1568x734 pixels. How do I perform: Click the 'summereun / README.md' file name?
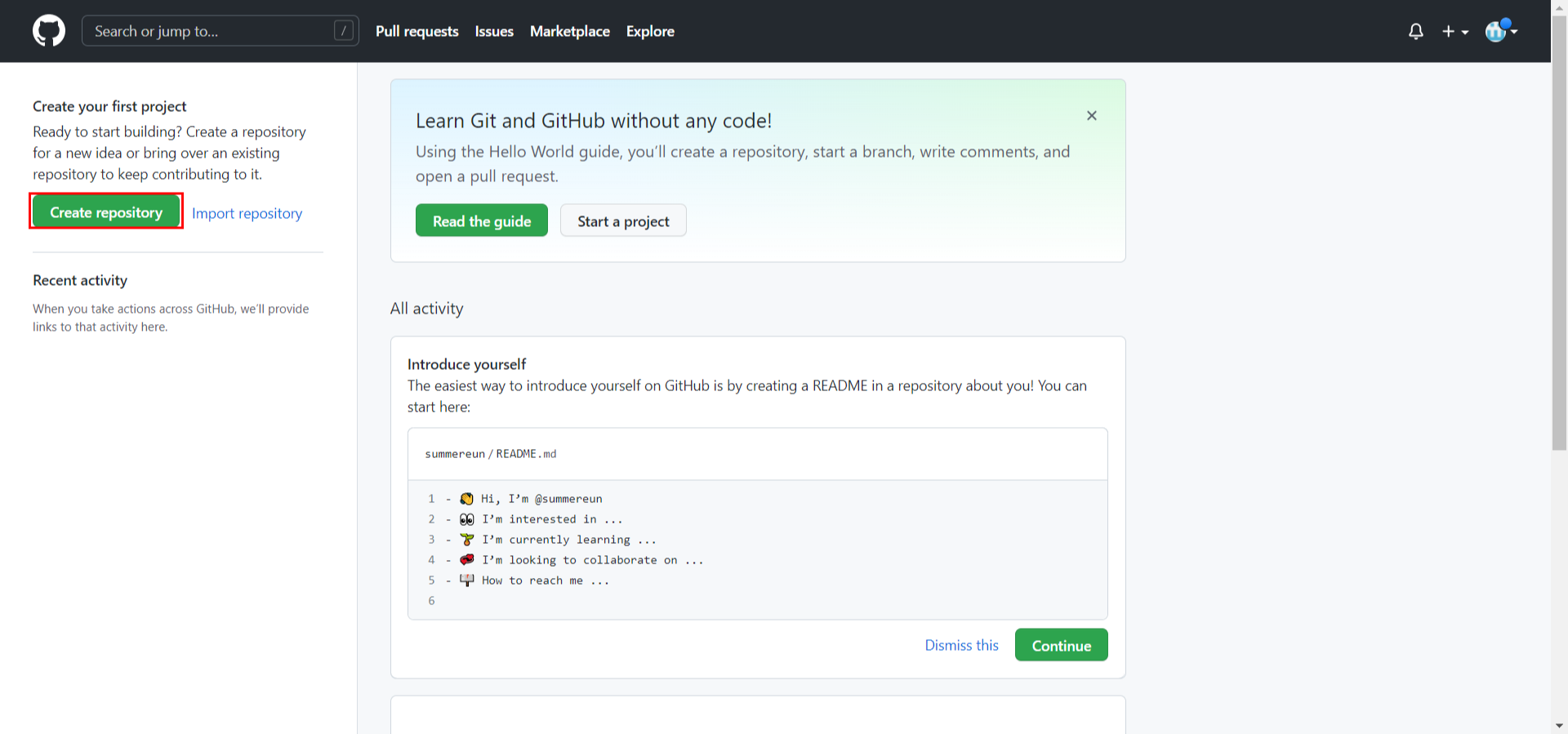(x=491, y=454)
